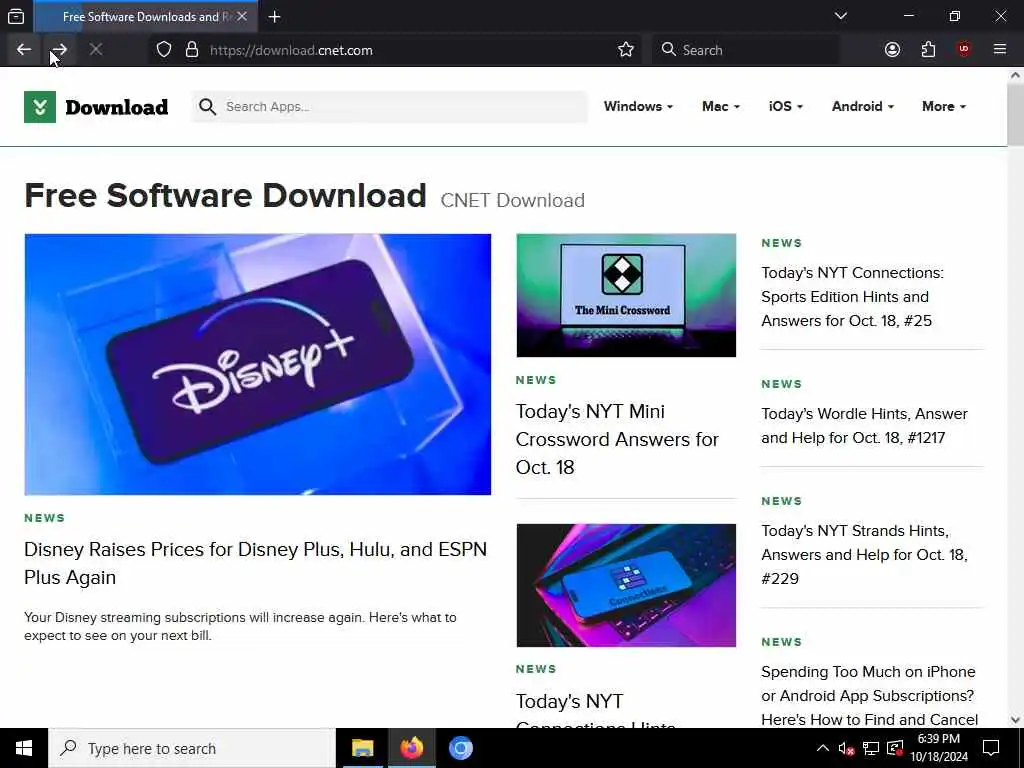Image resolution: width=1024 pixels, height=768 pixels.
Task: Click the Firefox taskbar icon
Action: click(411, 748)
